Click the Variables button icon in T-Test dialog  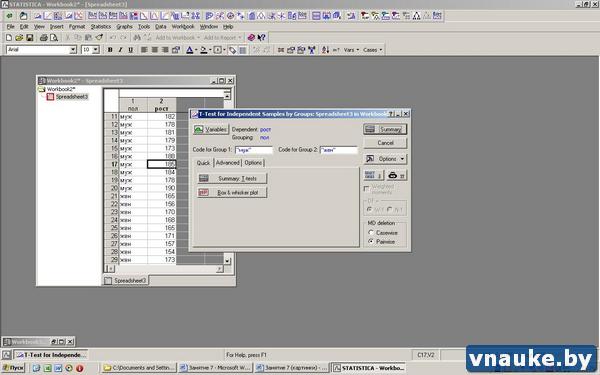tap(198, 129)
